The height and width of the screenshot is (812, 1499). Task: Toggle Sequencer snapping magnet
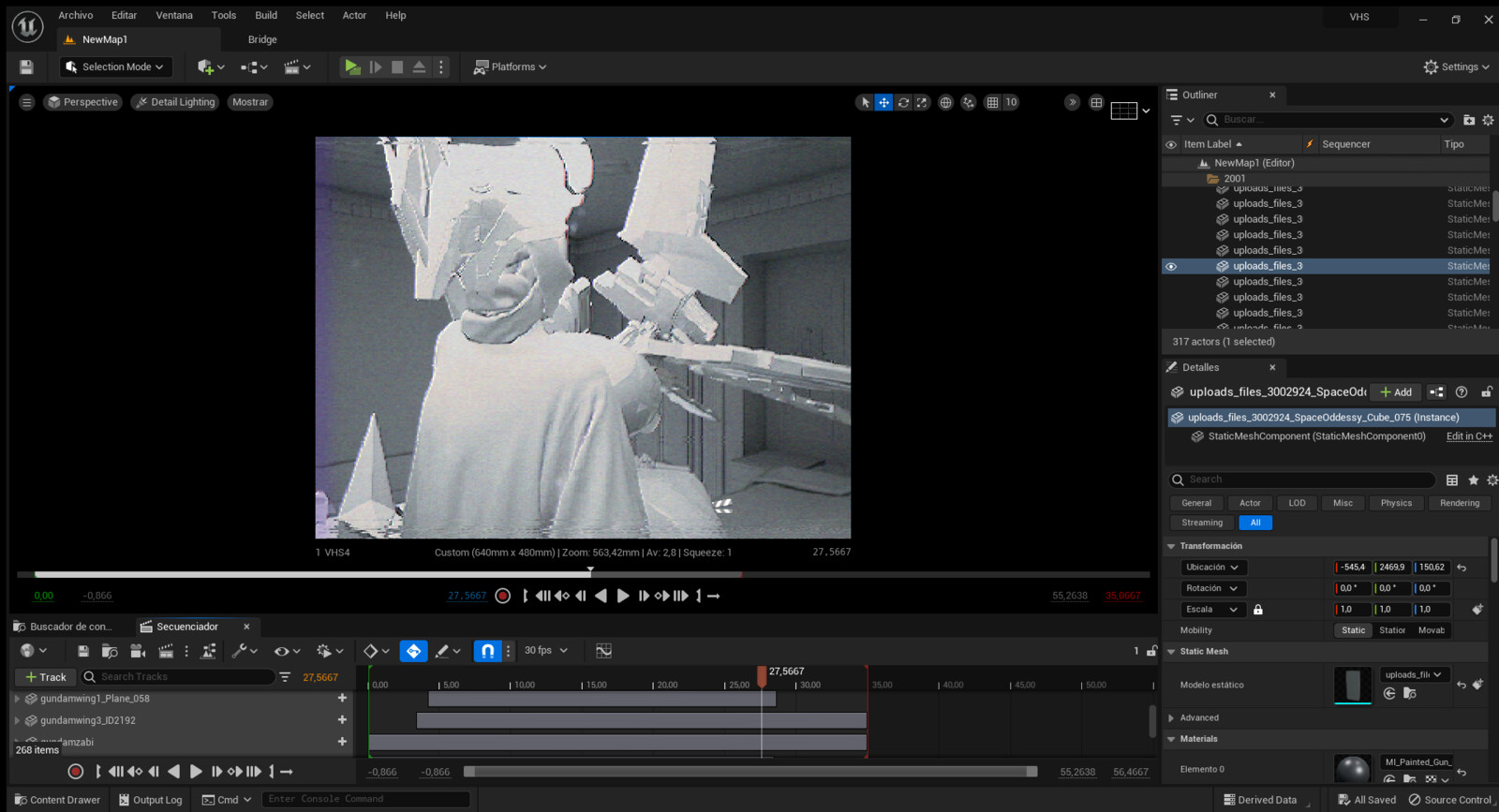pyautogui.click(x=487, y=651)
